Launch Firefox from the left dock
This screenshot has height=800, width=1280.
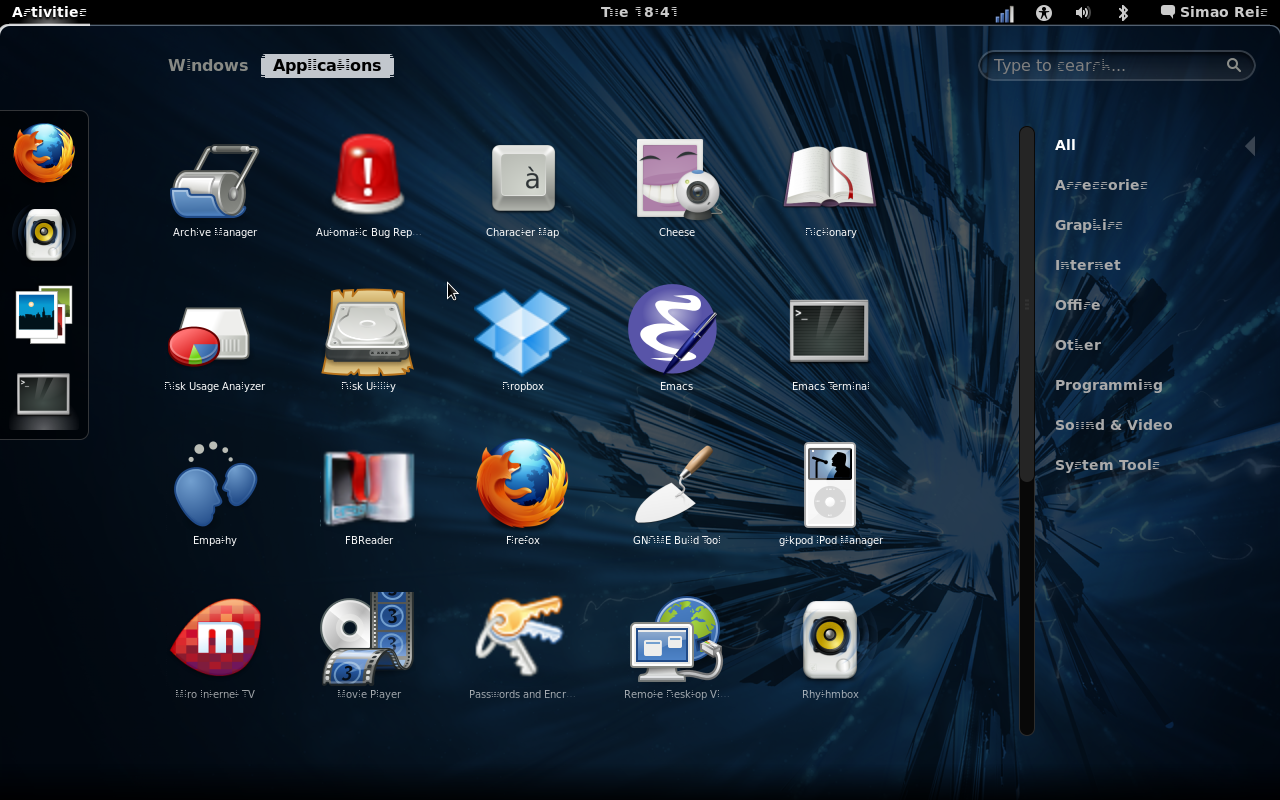[x=44, y=153]
